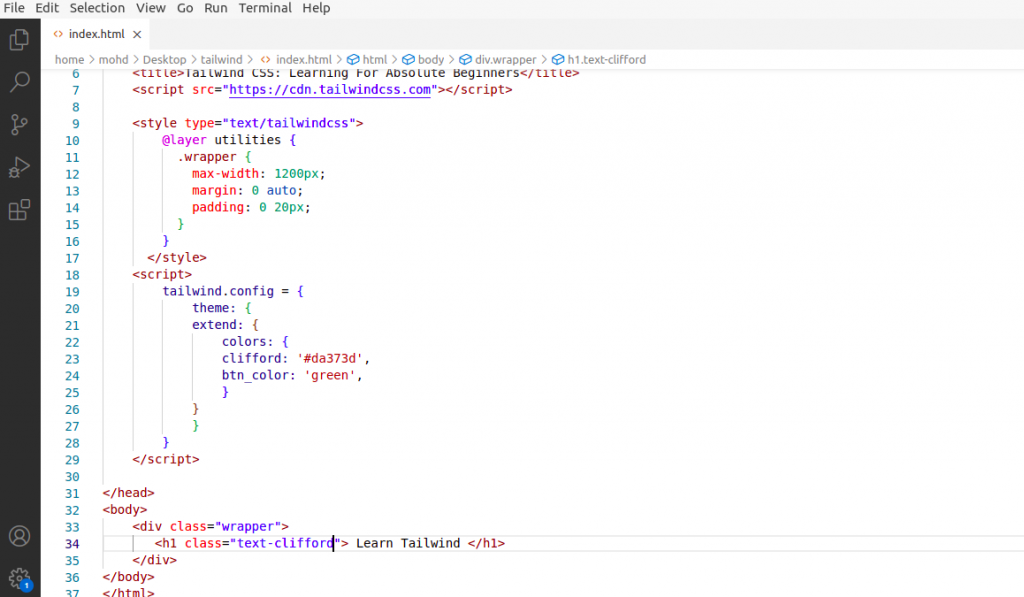Click the closing </script> tag on line 29
Image resolution: width=1024 pixels, height=597 pixels.
pyautogui.click(x=166, y=459)
